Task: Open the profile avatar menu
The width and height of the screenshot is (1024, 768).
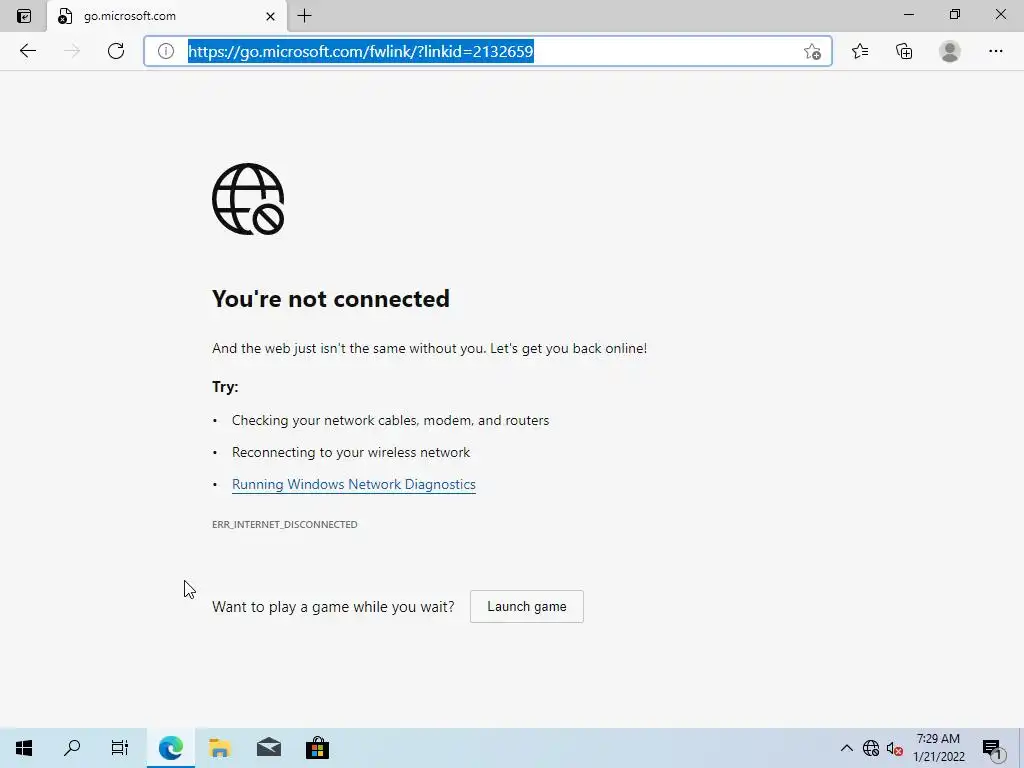Action: point(950,51)
